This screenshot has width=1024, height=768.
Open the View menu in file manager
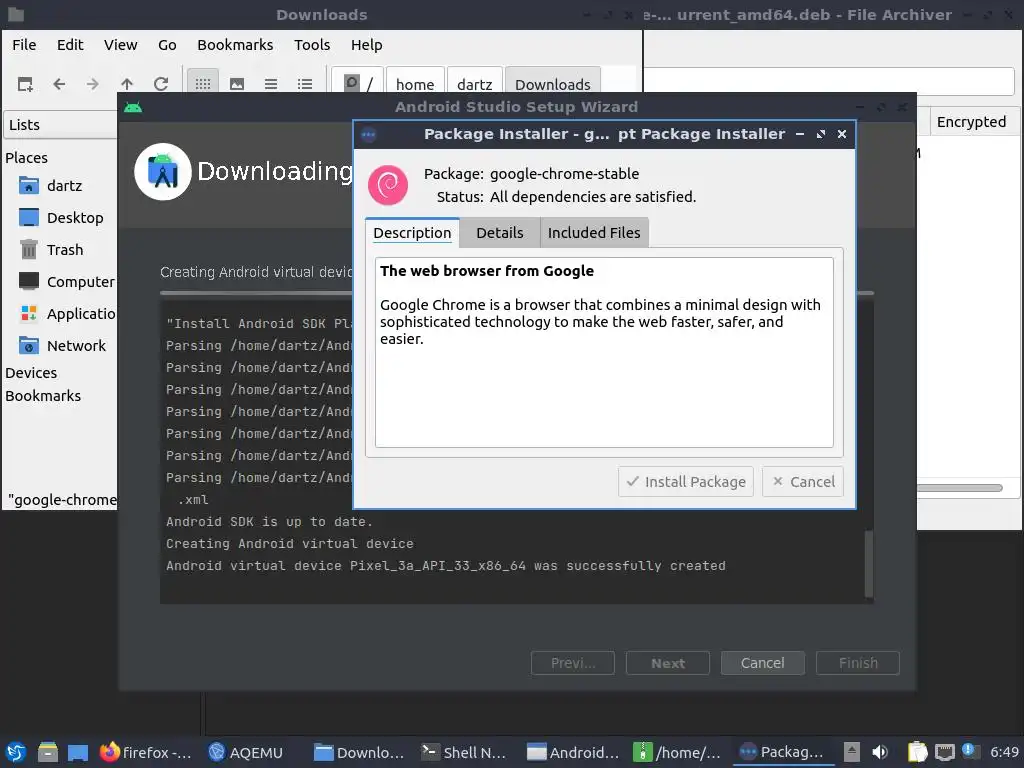[x=121, y=45]
